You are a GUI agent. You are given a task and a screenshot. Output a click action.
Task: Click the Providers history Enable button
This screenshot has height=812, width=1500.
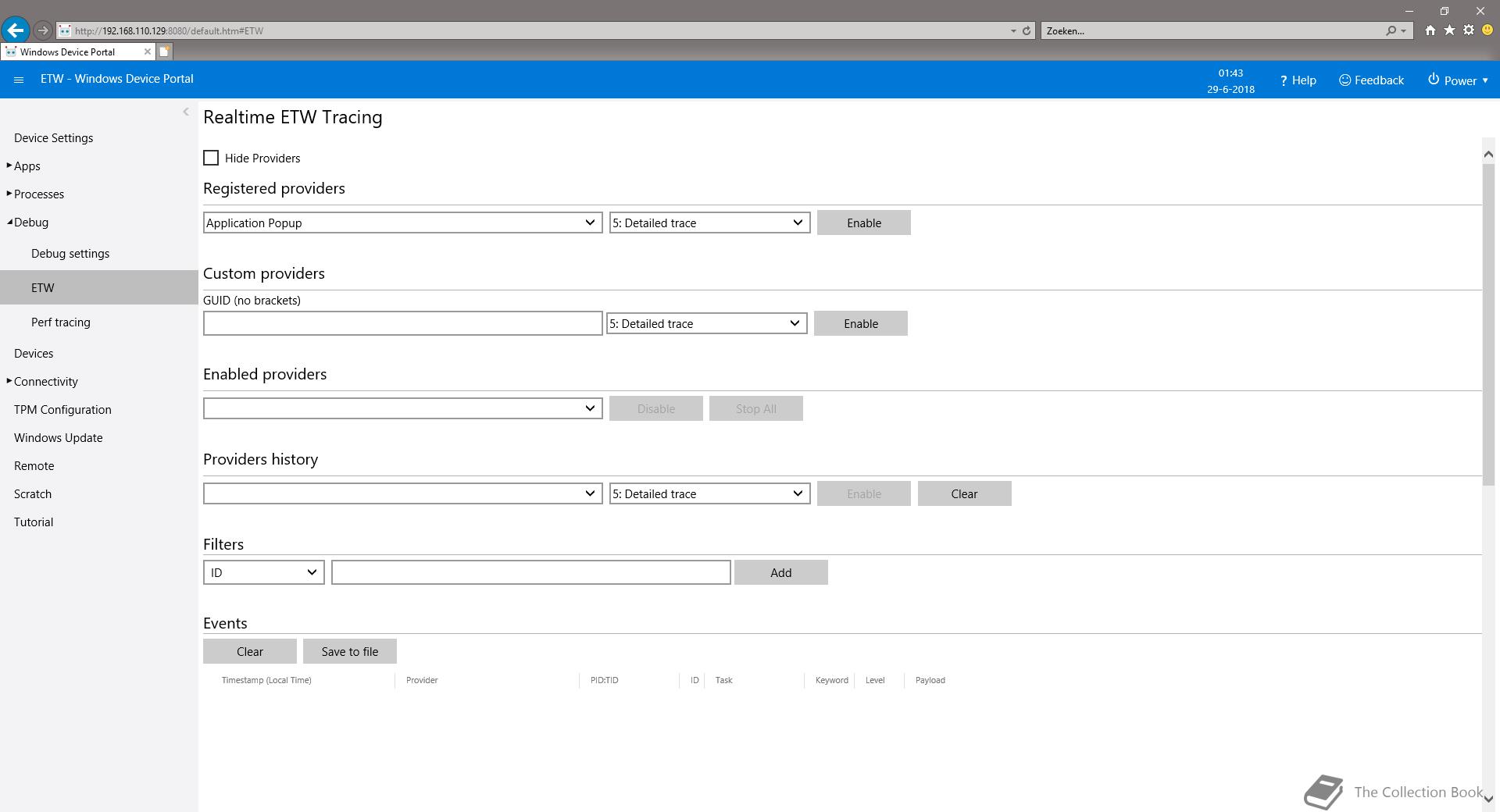(864, 493)
